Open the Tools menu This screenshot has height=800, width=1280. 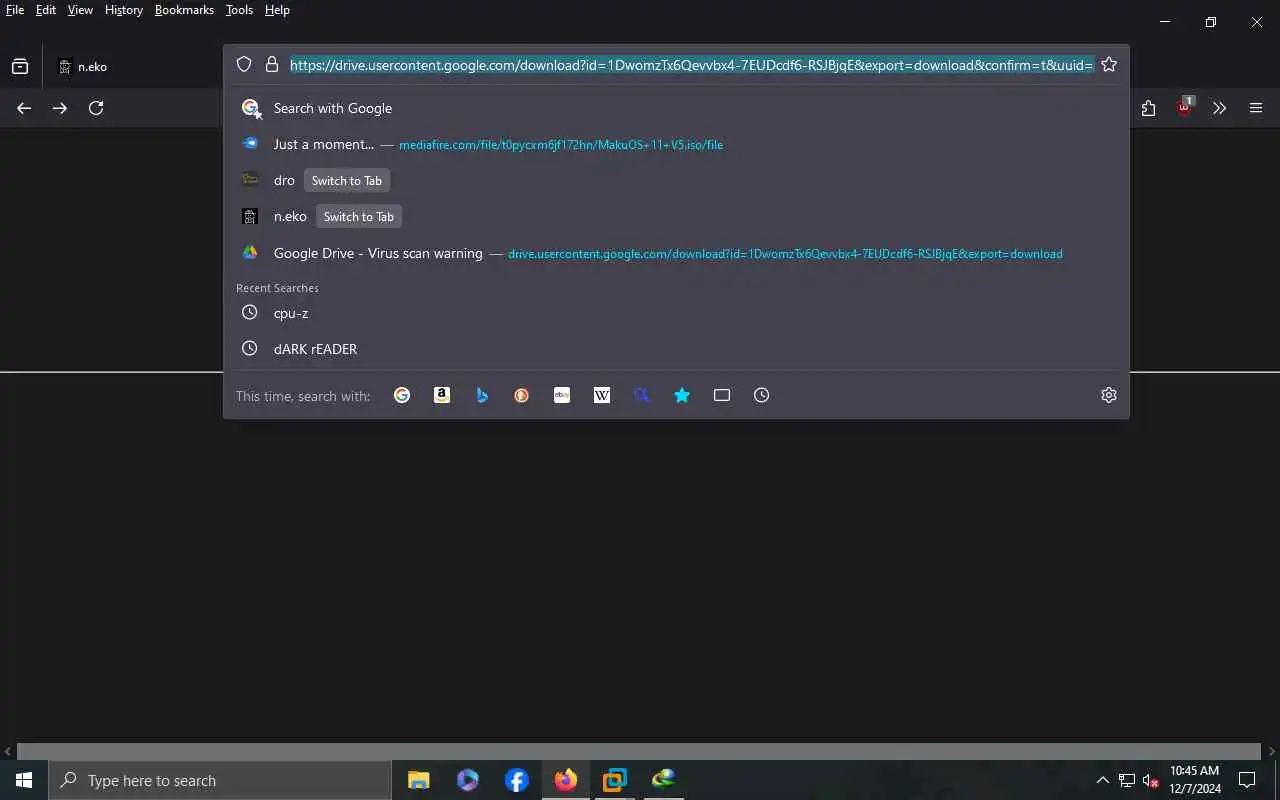tap(239, 10)
